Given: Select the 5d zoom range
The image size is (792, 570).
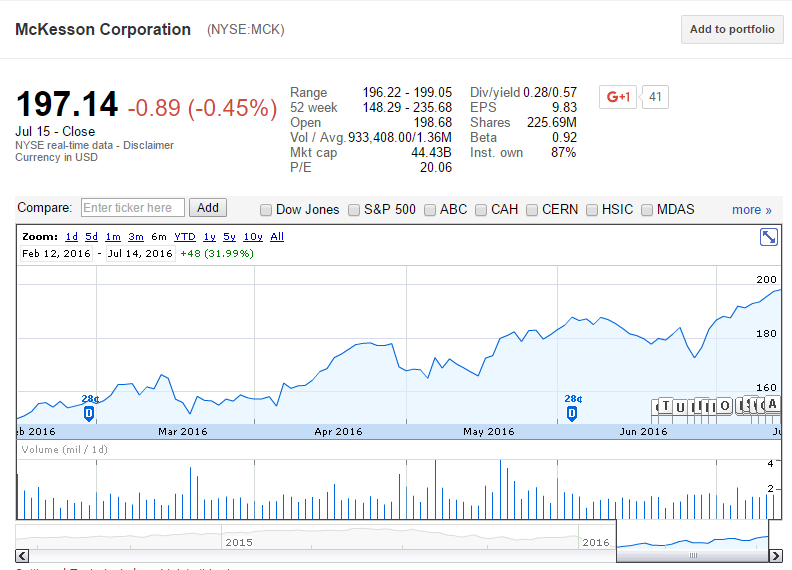Looking at the screenshot, I should [x=91, y=236].
